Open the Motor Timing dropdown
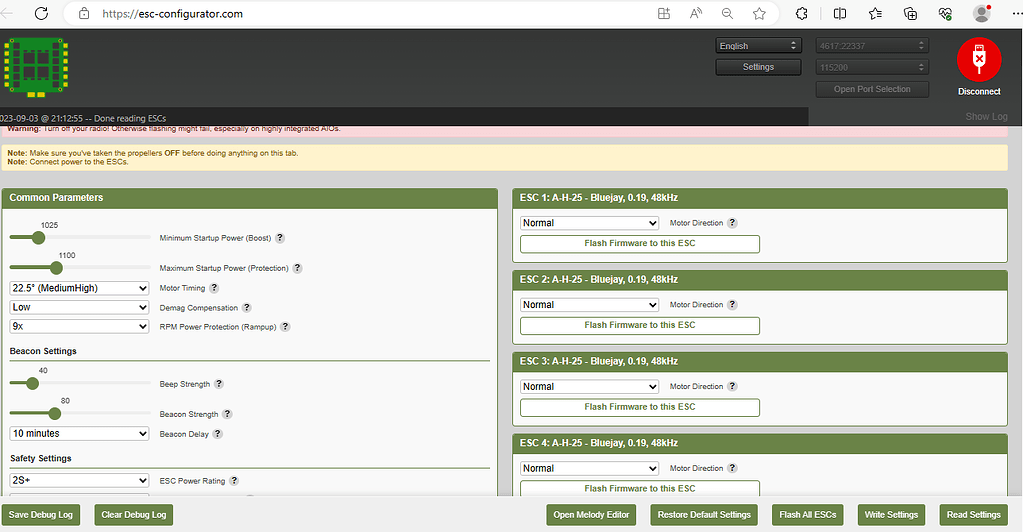 (80, 288)
